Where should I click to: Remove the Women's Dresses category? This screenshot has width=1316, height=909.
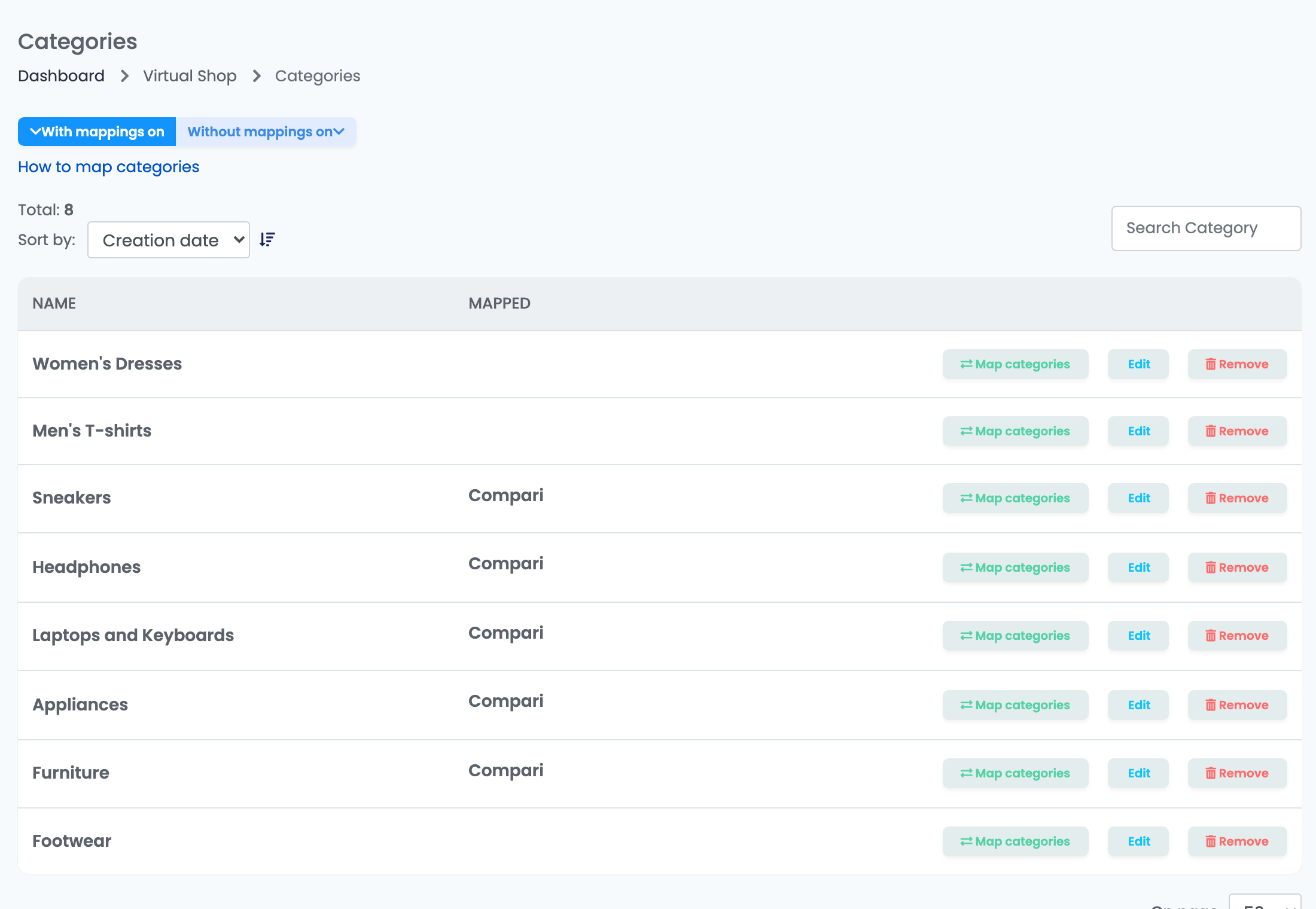(x=1237, y=364)
